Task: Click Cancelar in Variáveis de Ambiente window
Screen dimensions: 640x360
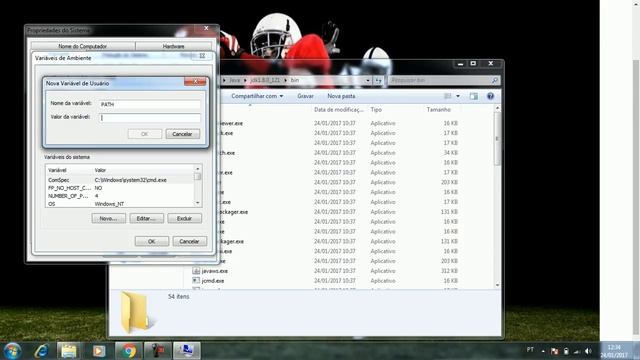Action: coord(190,241)
